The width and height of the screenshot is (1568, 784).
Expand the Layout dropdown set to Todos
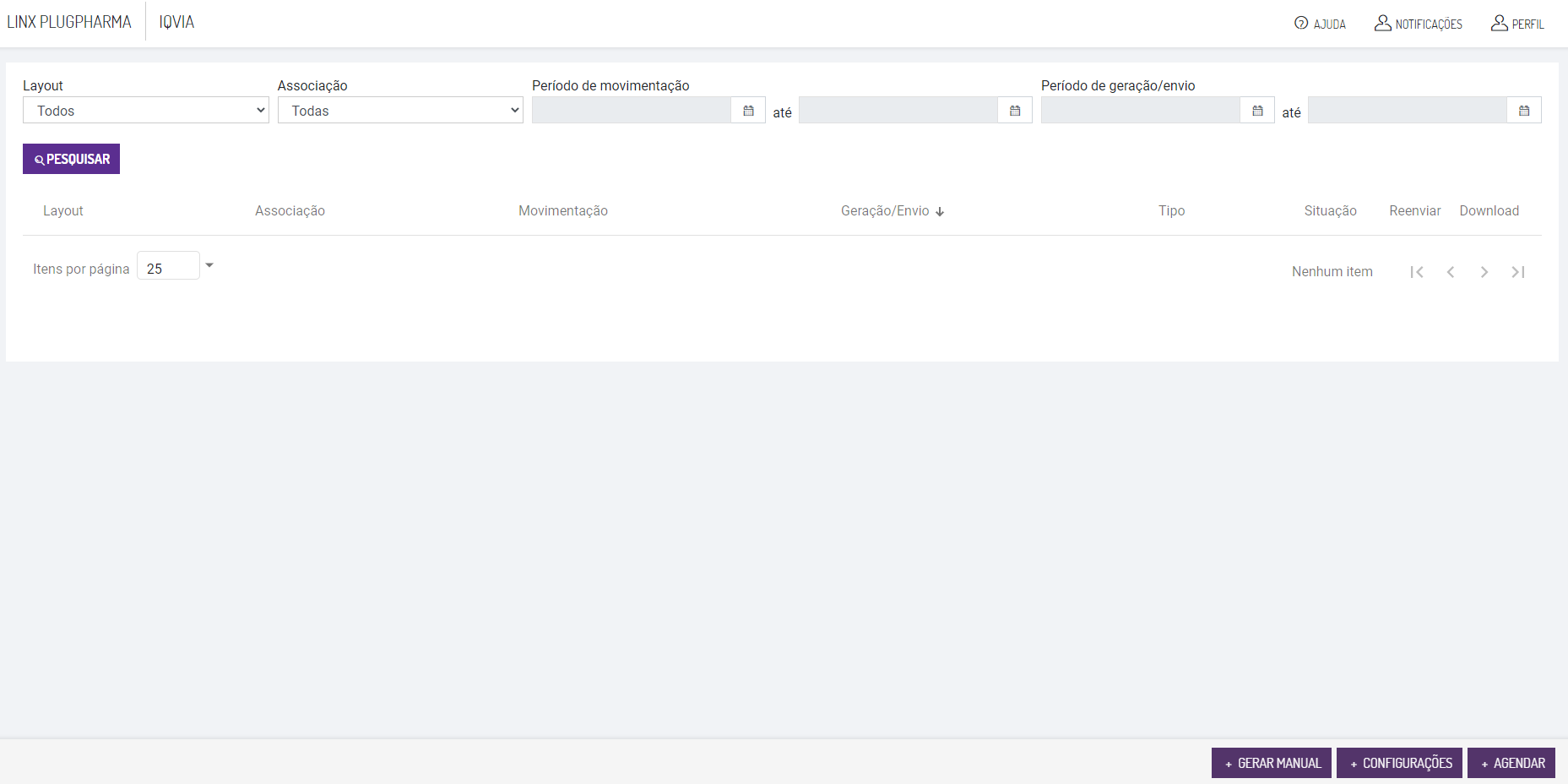pos(146,111)
